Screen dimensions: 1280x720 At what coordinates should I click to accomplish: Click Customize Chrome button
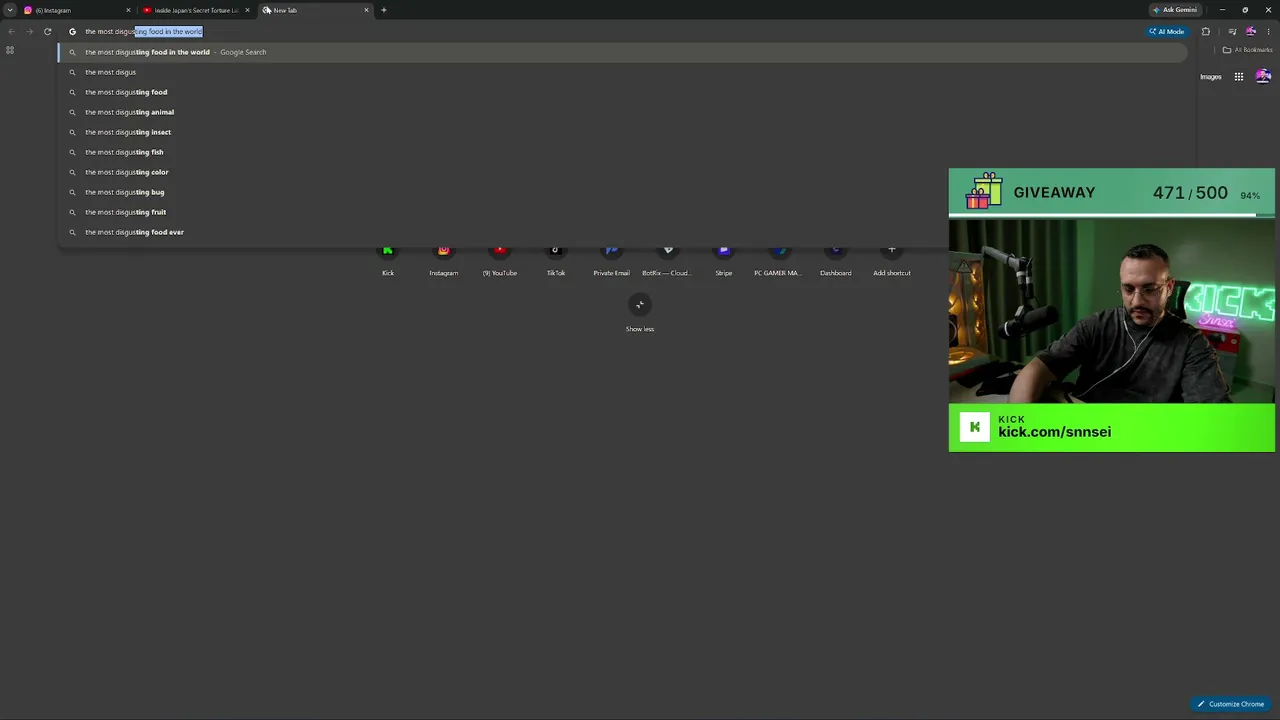coord(1231,704)
